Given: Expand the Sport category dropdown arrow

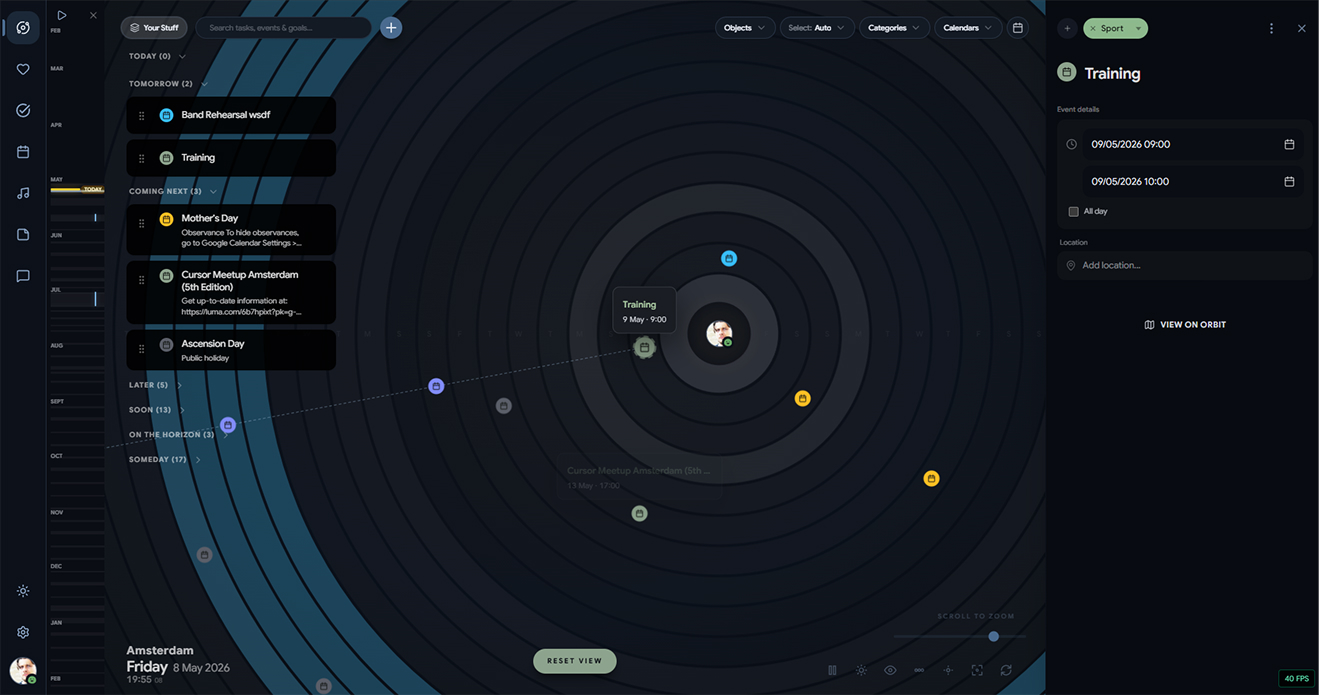Looking at the screenshot, I should click(1138, 29).
